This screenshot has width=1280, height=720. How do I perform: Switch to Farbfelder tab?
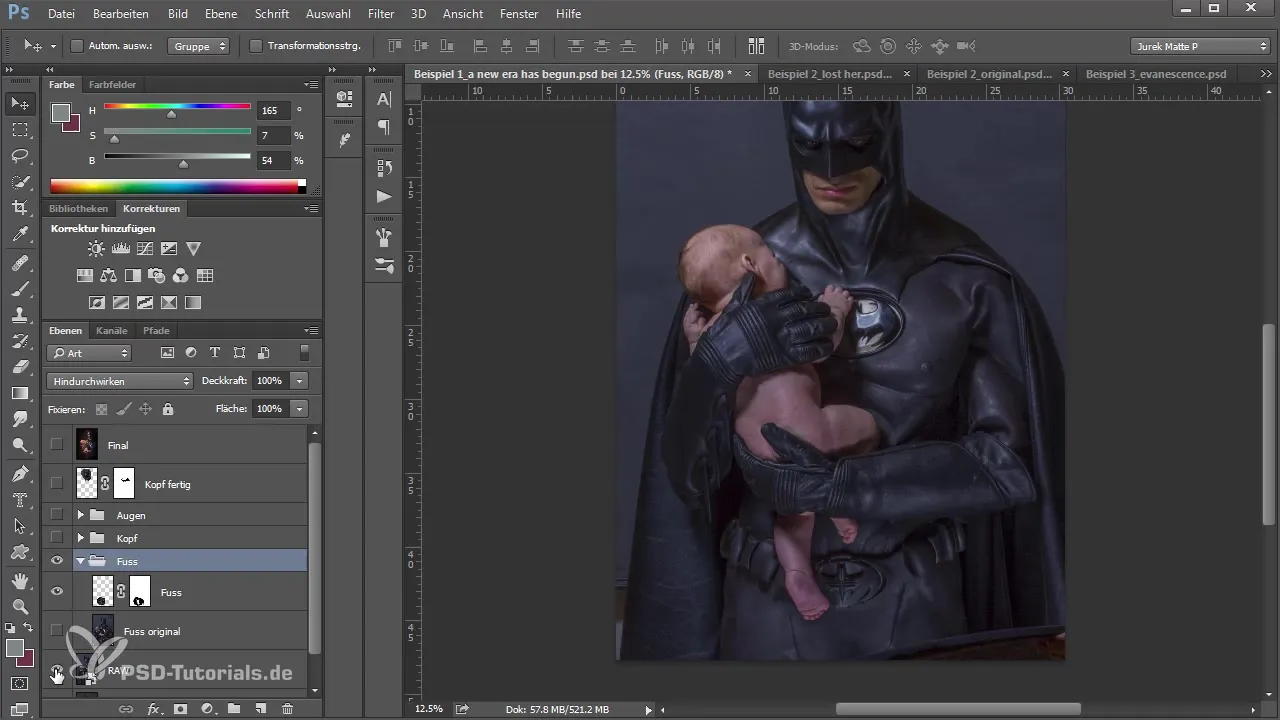(x=112, y=85)
